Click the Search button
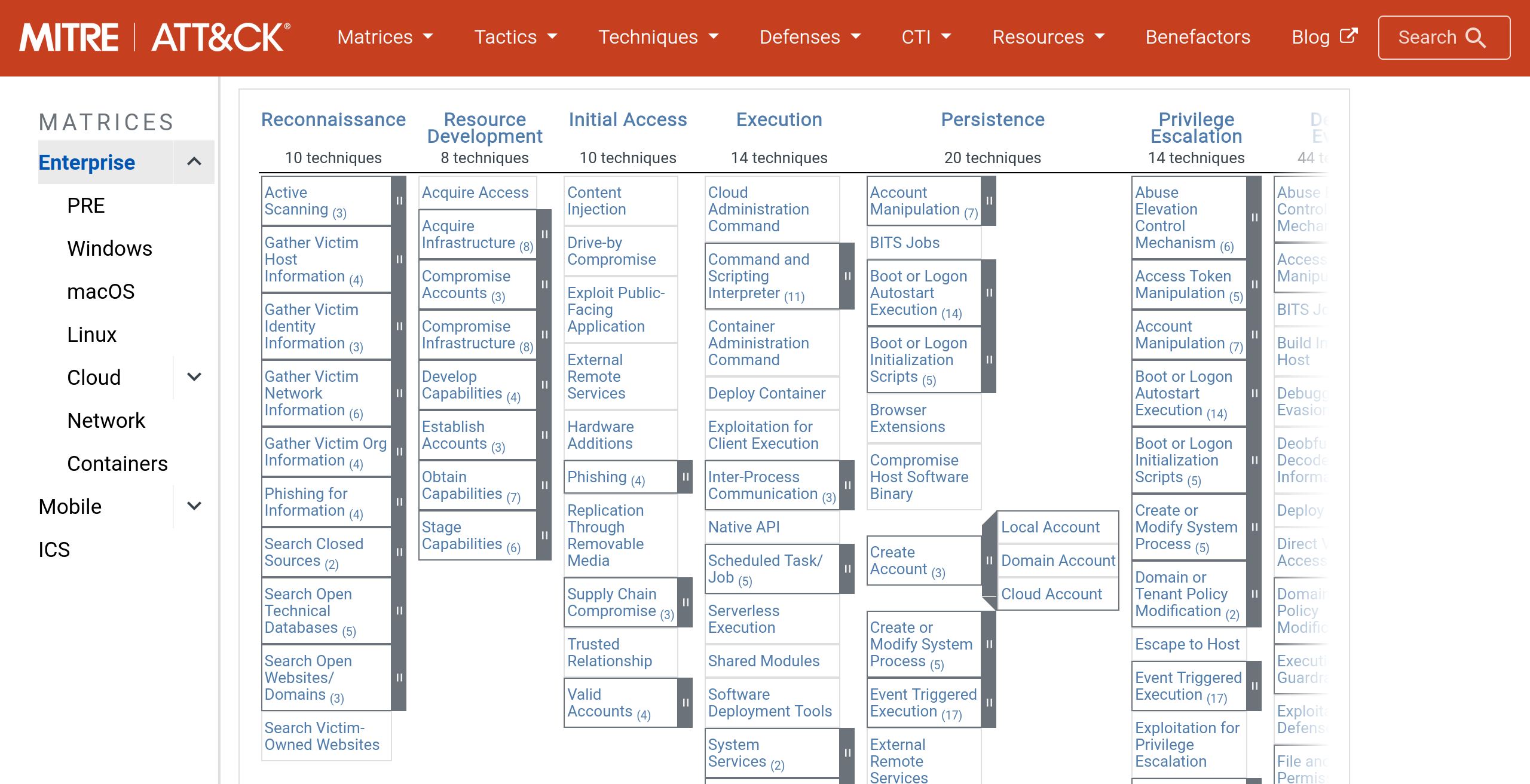 tap(1444, 38)
